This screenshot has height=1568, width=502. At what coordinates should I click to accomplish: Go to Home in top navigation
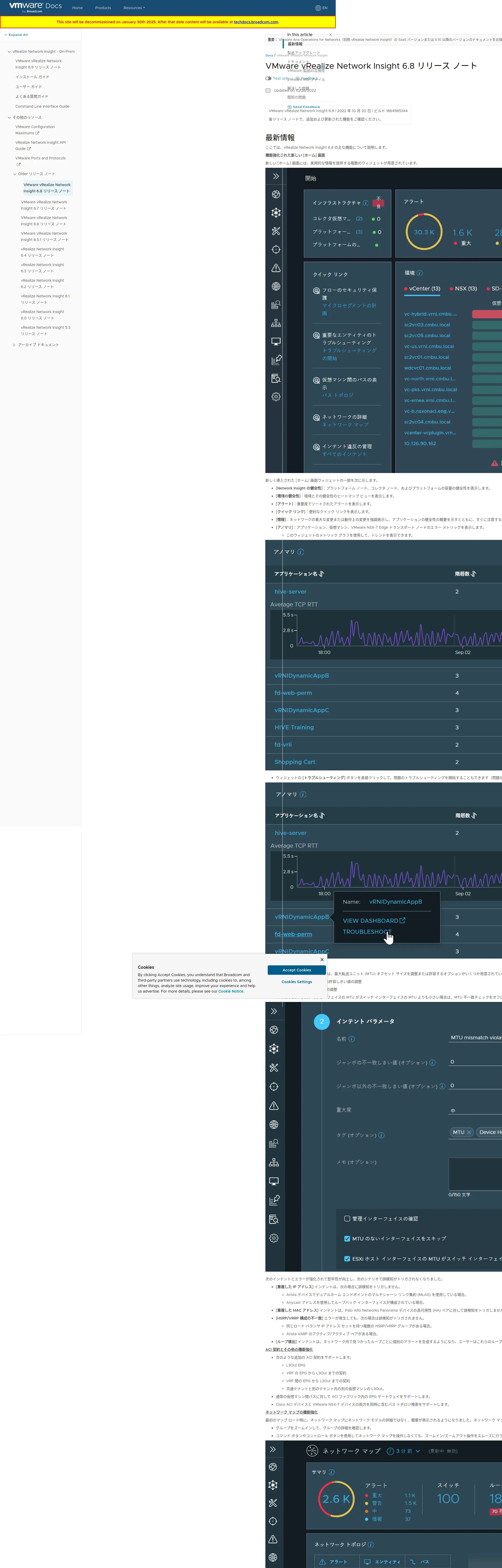(x=77, y=8)
